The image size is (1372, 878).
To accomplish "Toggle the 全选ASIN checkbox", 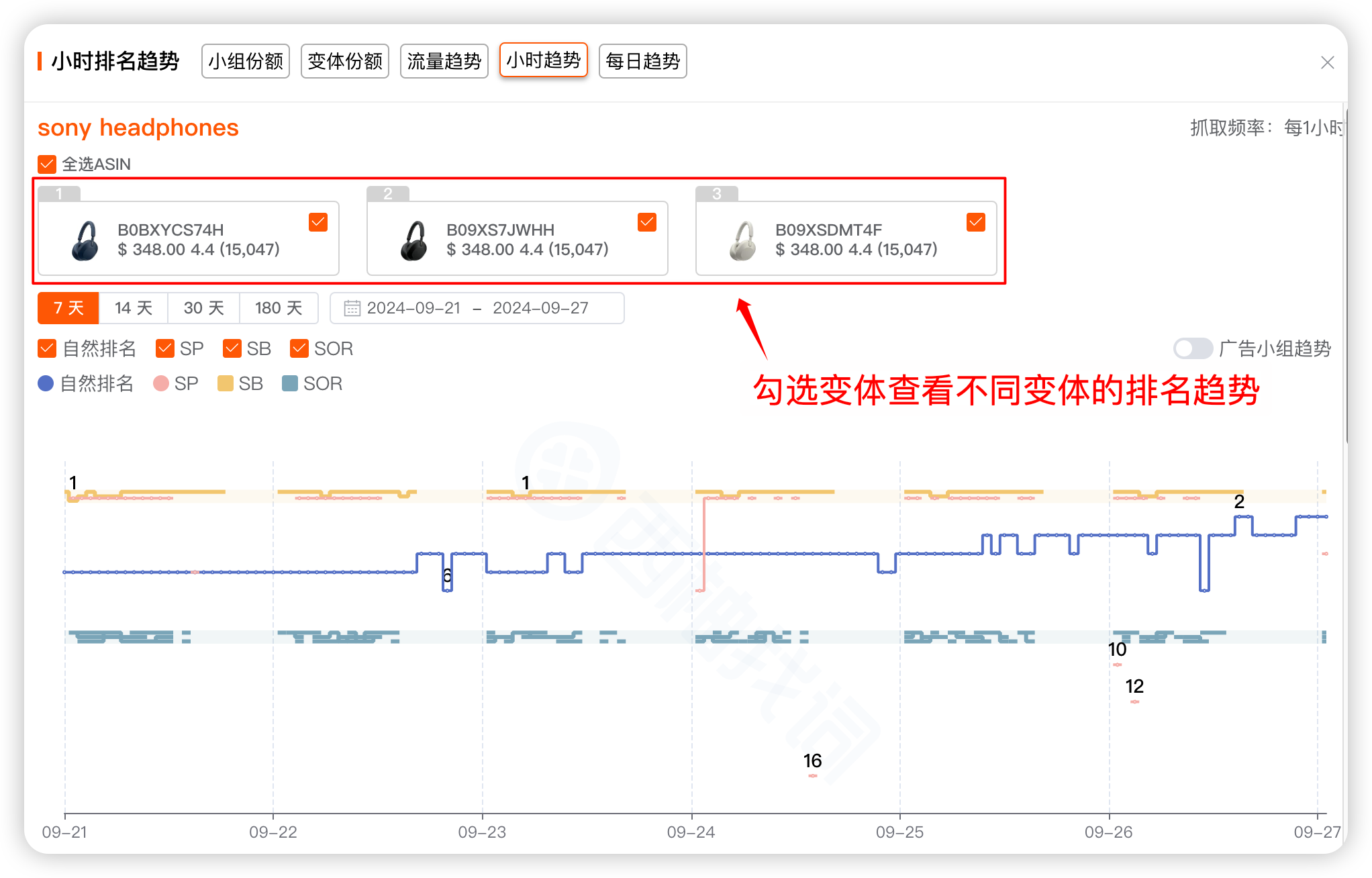I will [47, 164].
